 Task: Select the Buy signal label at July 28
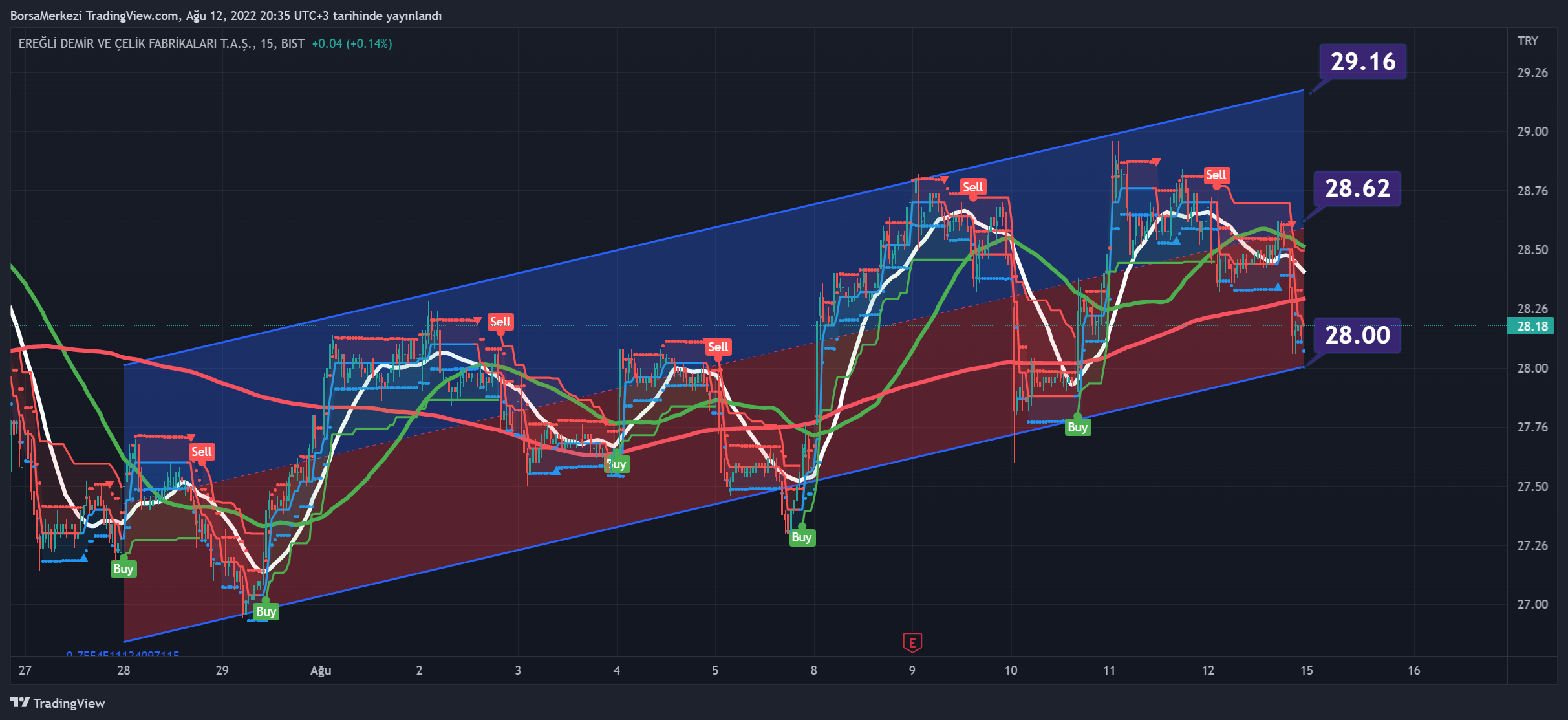click(x=124, y=569)
